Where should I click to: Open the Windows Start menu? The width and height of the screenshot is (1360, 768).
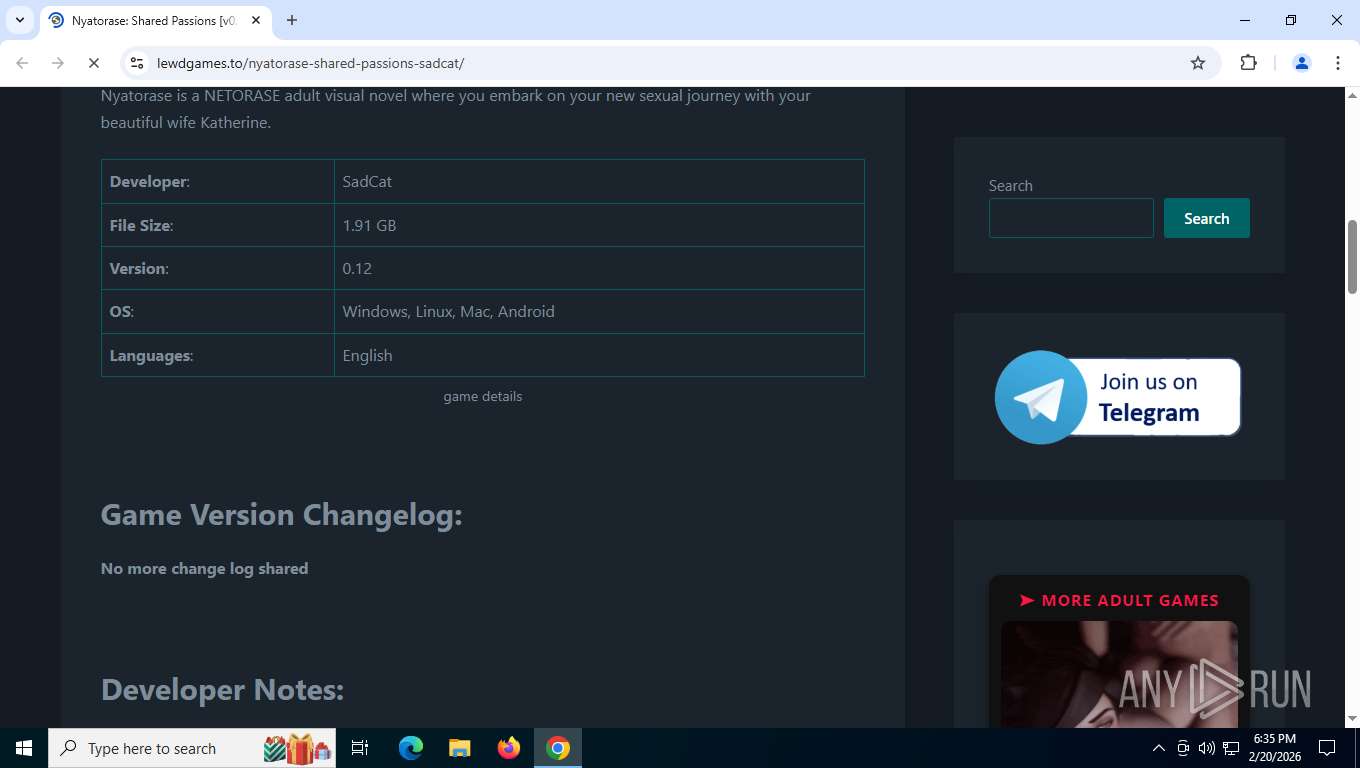[x=24, y=748]
